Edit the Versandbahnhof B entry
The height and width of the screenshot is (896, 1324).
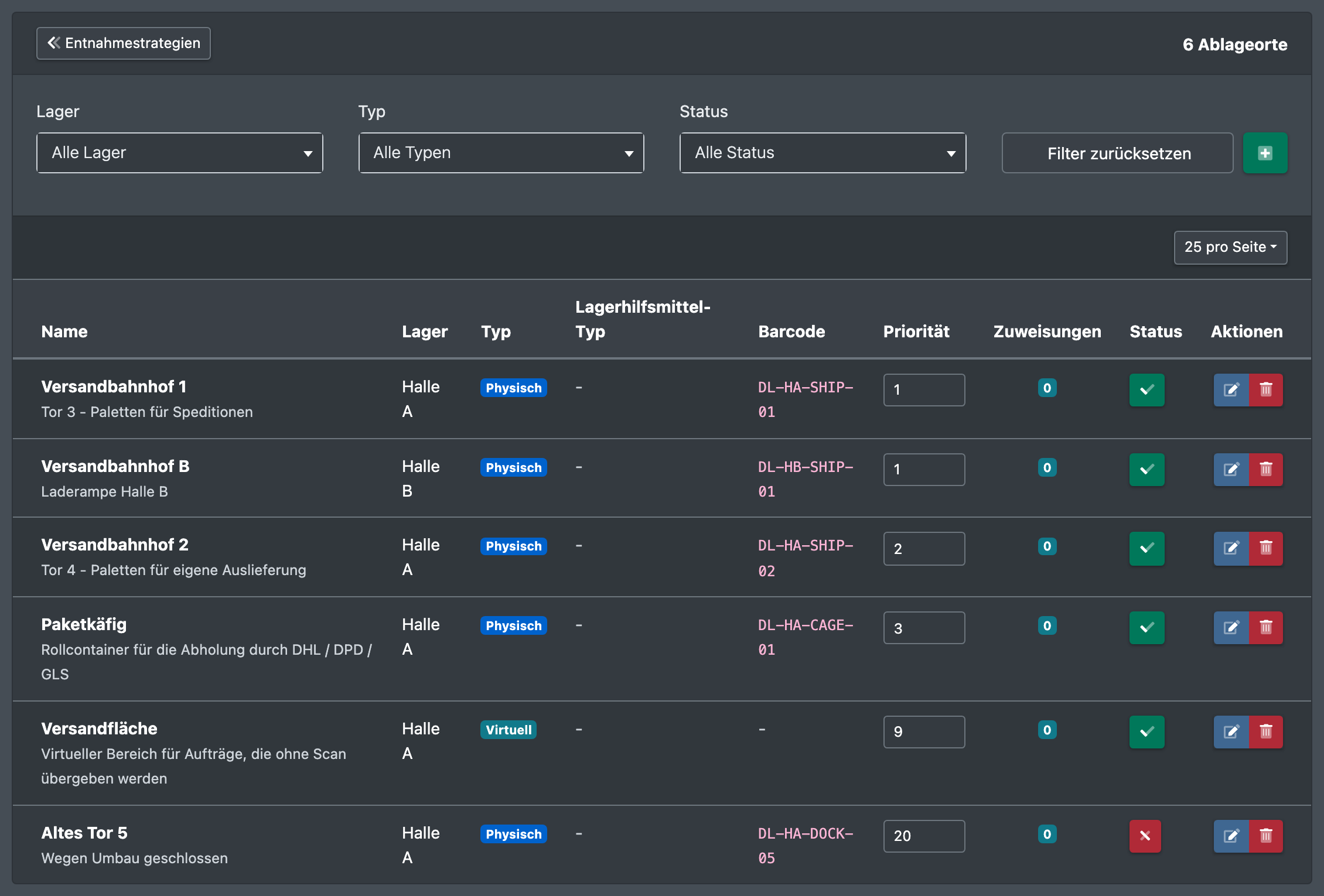[1231, 470]
